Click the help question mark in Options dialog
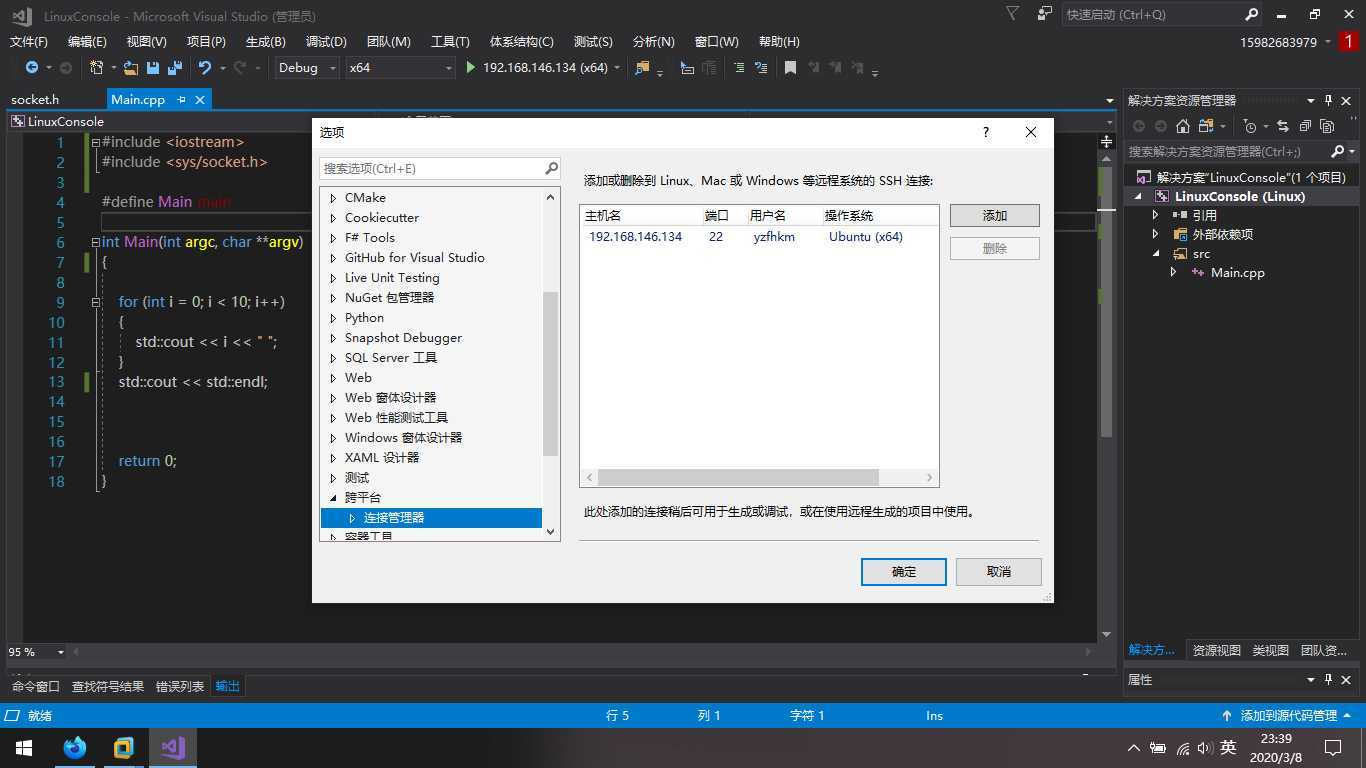The height and width of the screenshot is (768, 1366). [x=986, y=132]
